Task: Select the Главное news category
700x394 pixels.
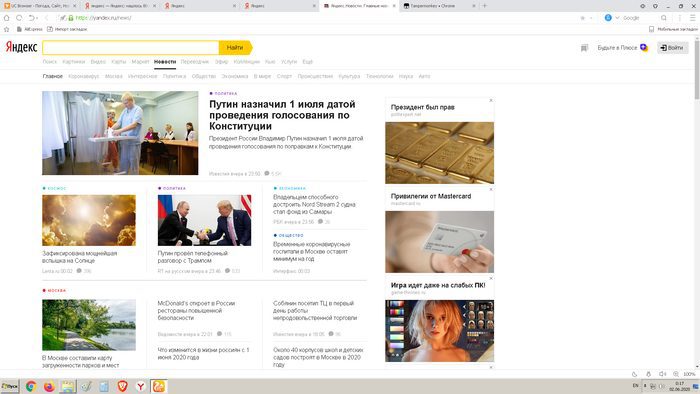Action: pyautogui.click(x=53, y=76)
